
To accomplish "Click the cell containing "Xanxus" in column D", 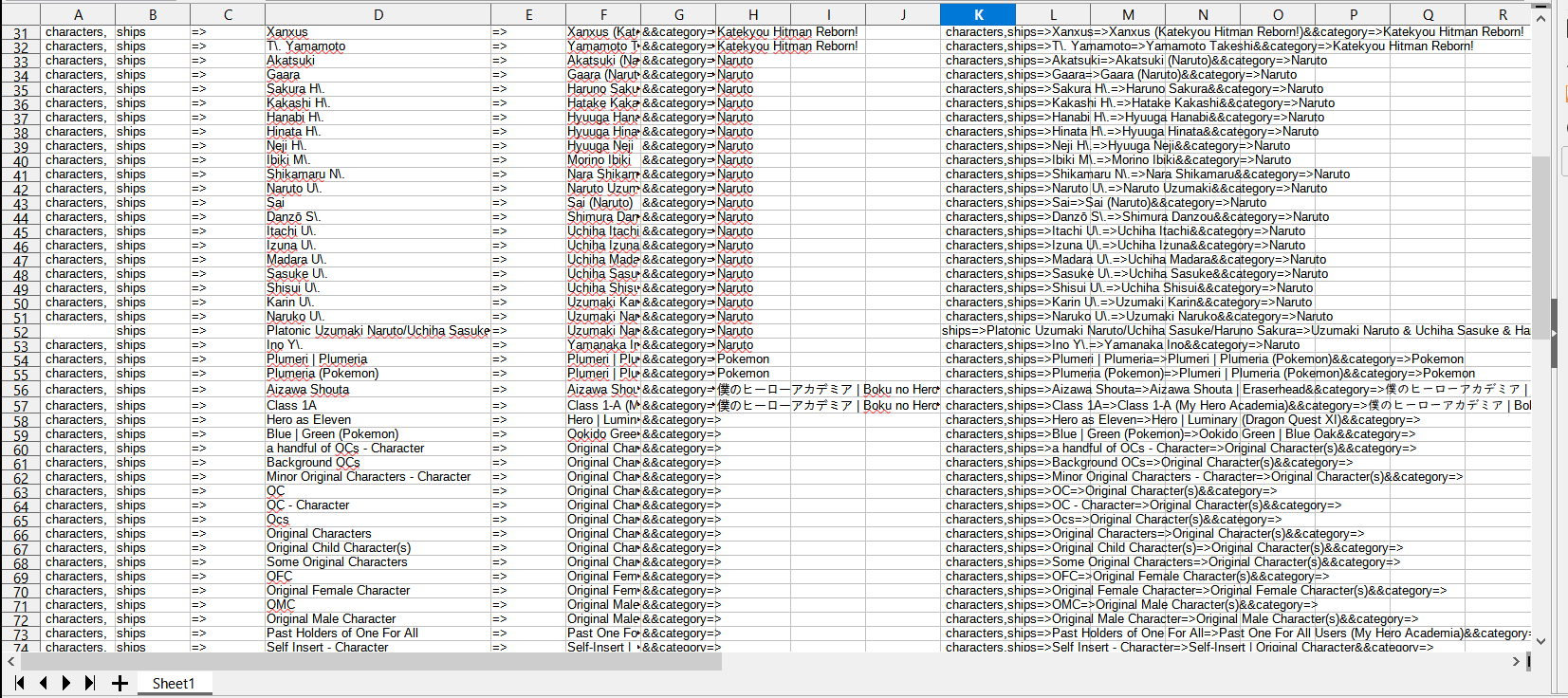I will click(x=378, y=32).
